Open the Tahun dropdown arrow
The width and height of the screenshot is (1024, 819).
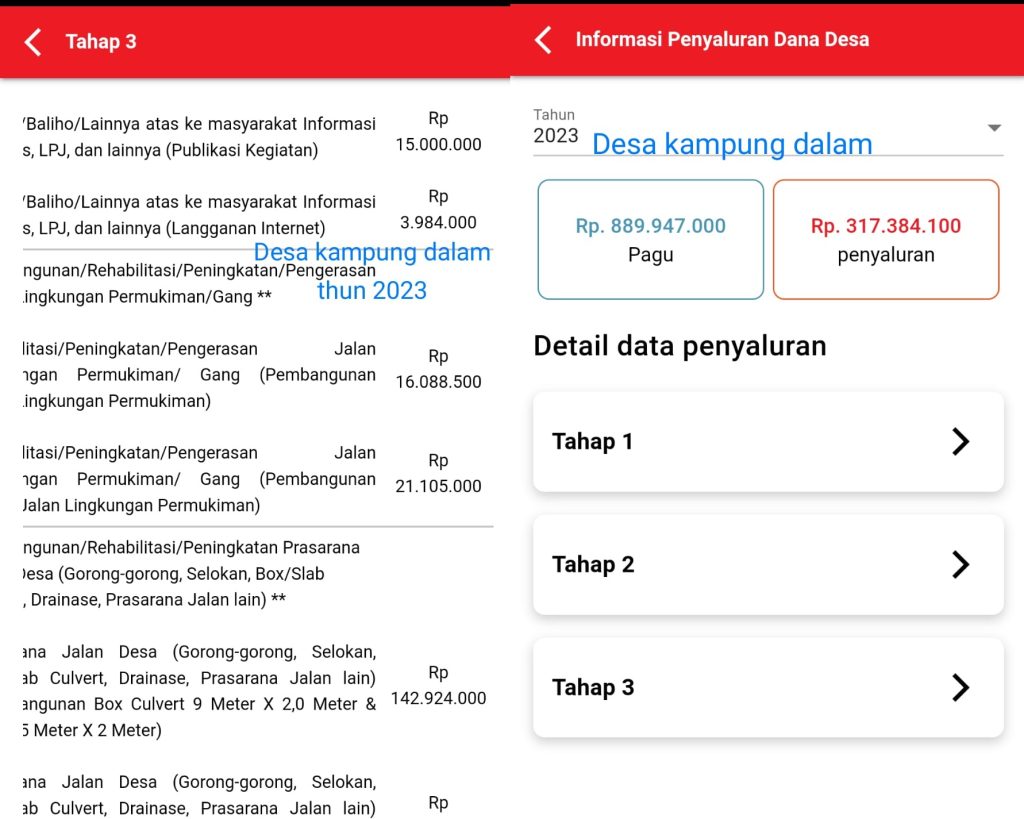tap(993, 128)
